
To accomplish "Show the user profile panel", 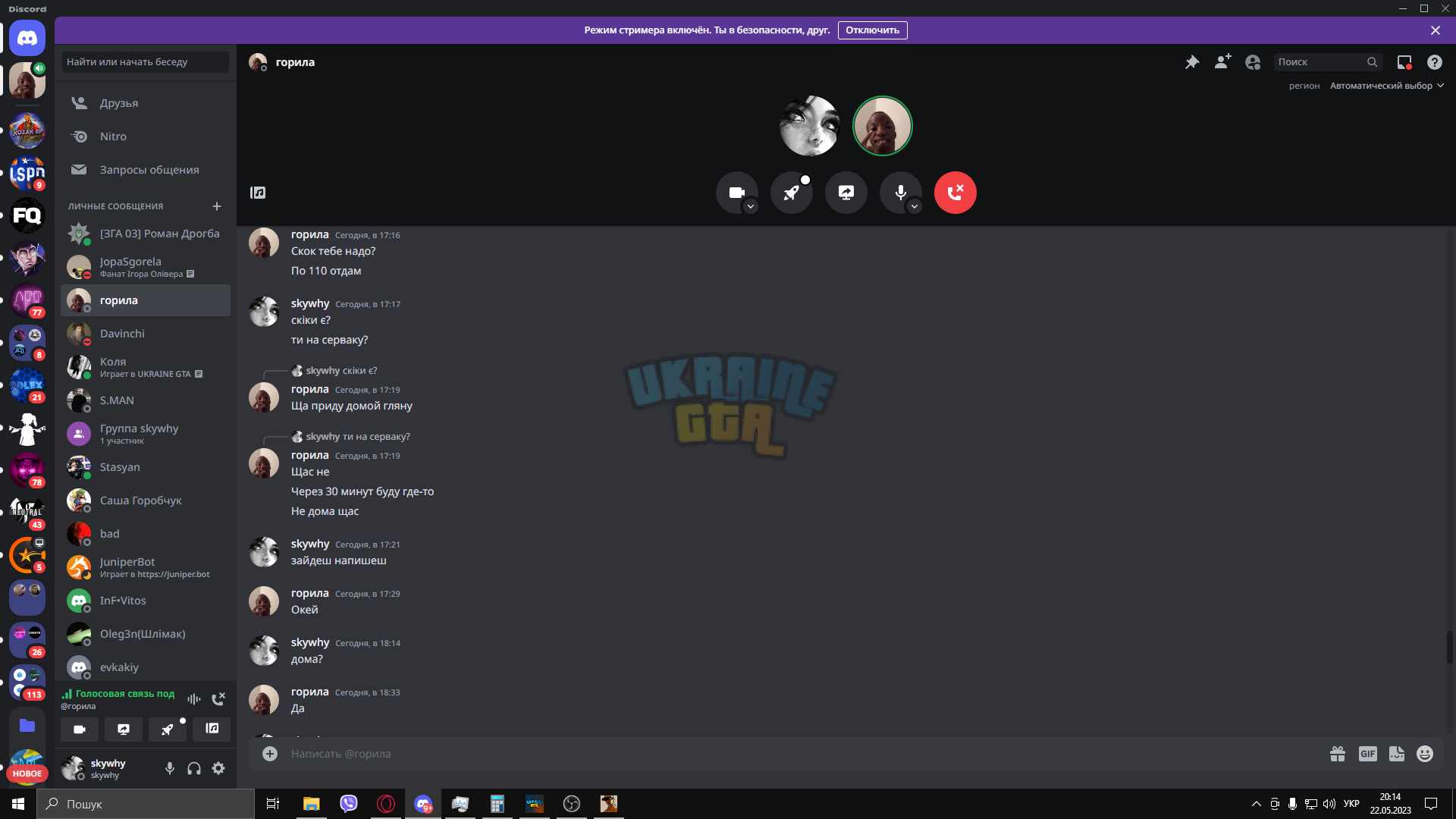I will (x=1253, y=62).
